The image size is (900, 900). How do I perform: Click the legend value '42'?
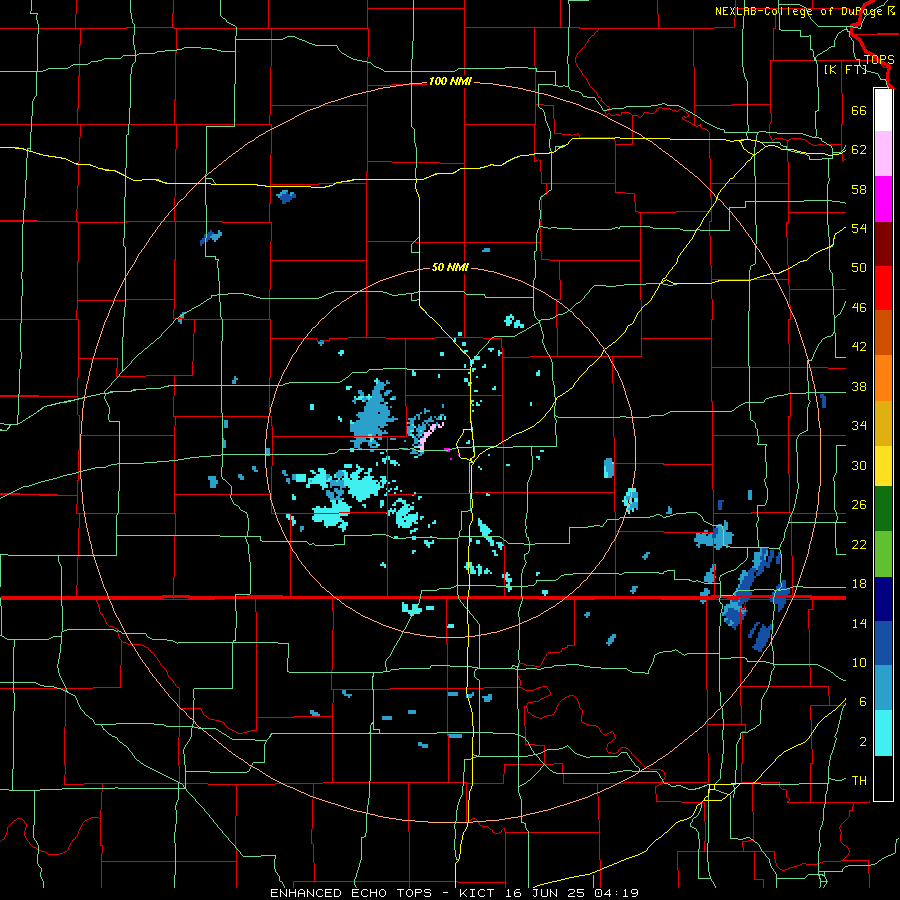click(859, 347)
